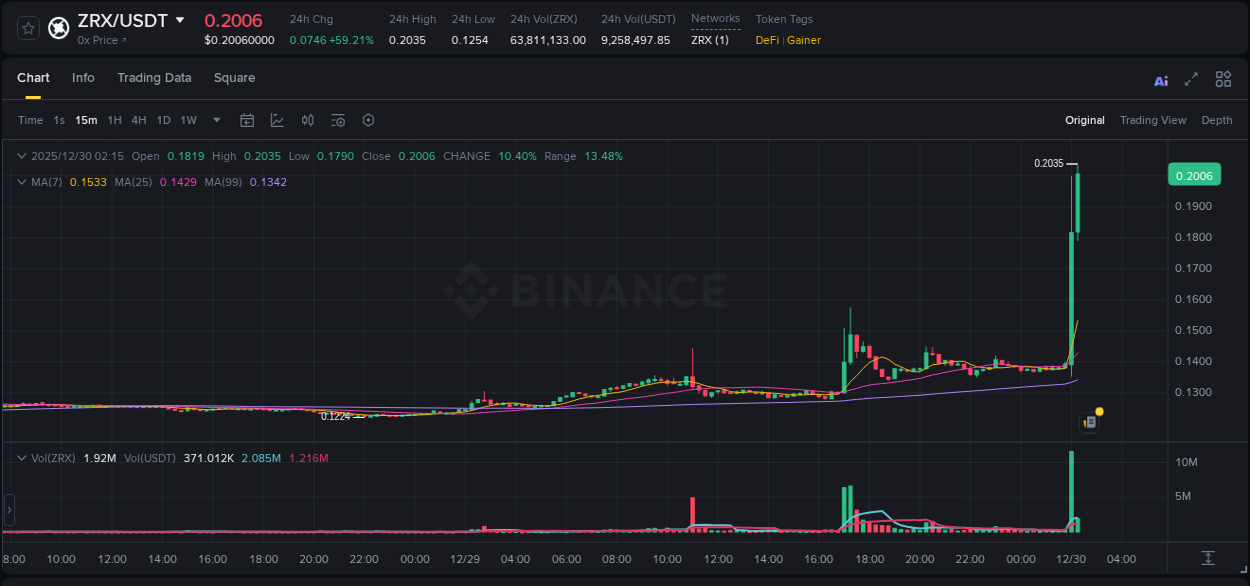Image resolution: width=1250 pixels, height=586 pixels.
Task: Switch to the Trading Data tab
Action: [x=154, y=78]
